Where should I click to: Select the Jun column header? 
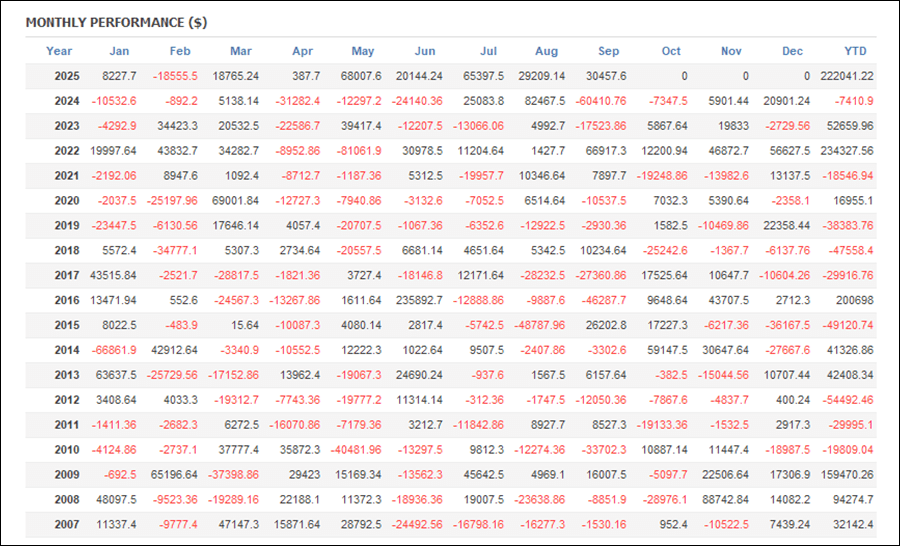(x=424, y=51)
